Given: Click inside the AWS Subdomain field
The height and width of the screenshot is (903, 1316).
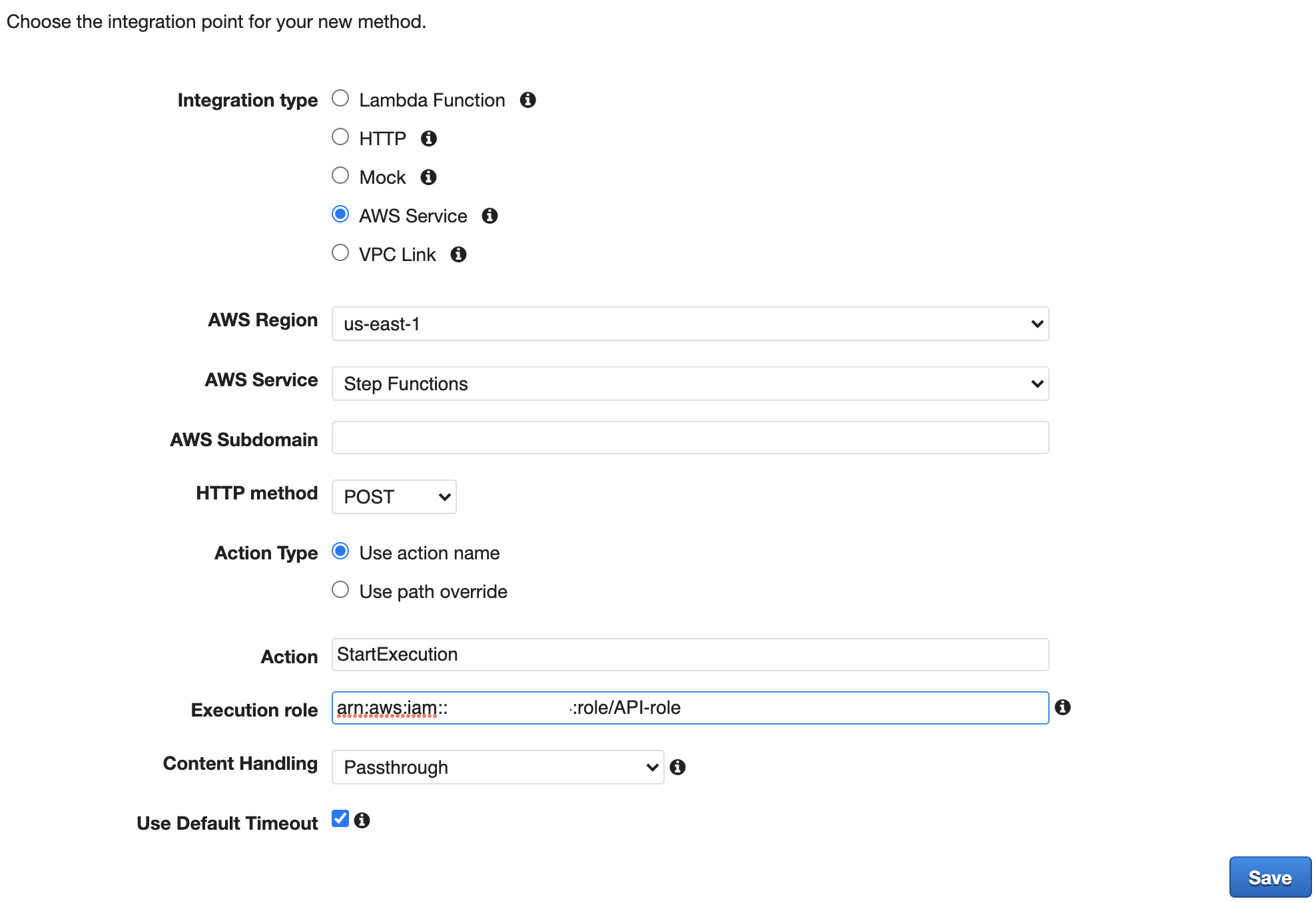Looking at the screenshot, I should point(690,438).
